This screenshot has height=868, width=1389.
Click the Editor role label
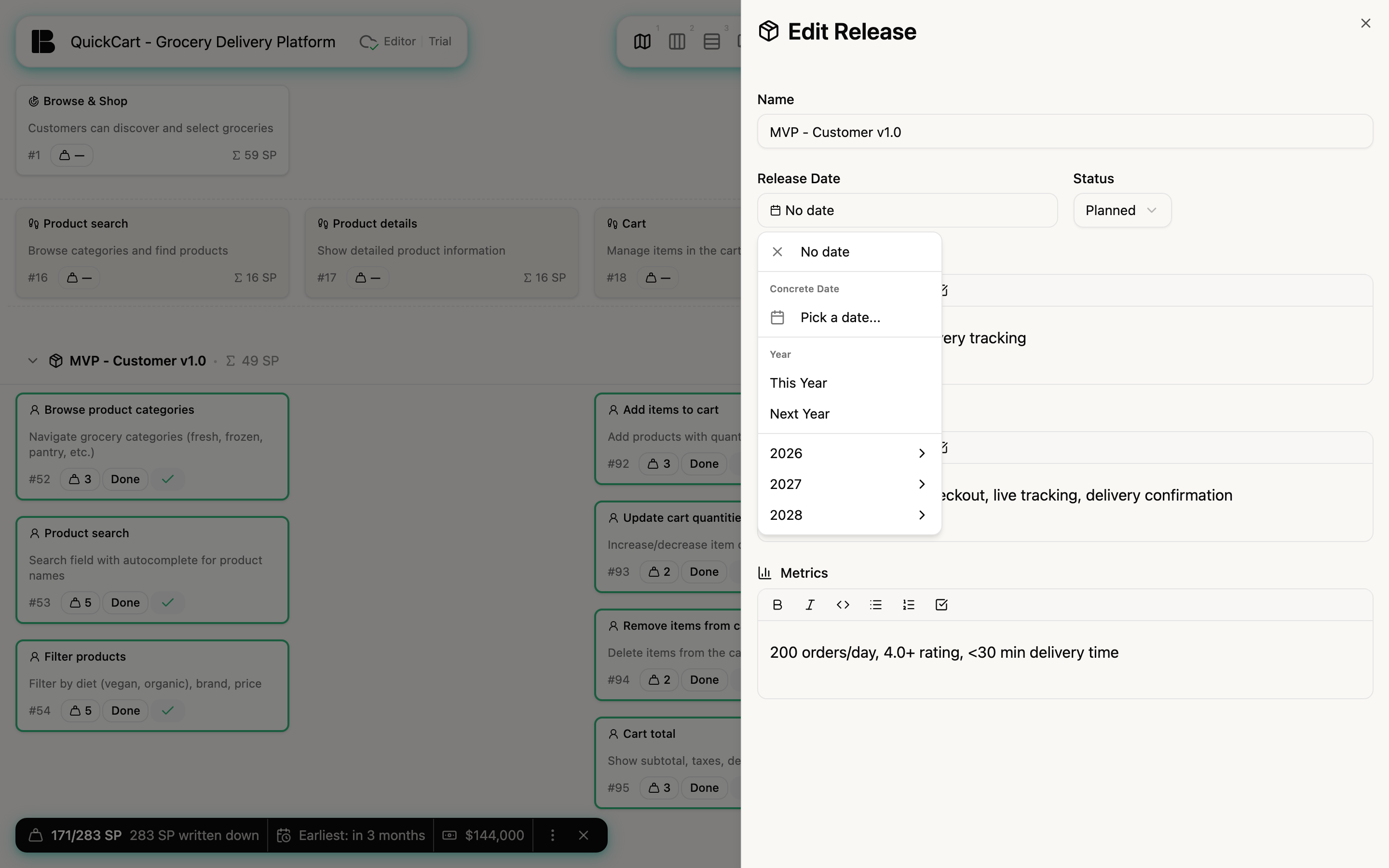[399, 41]
